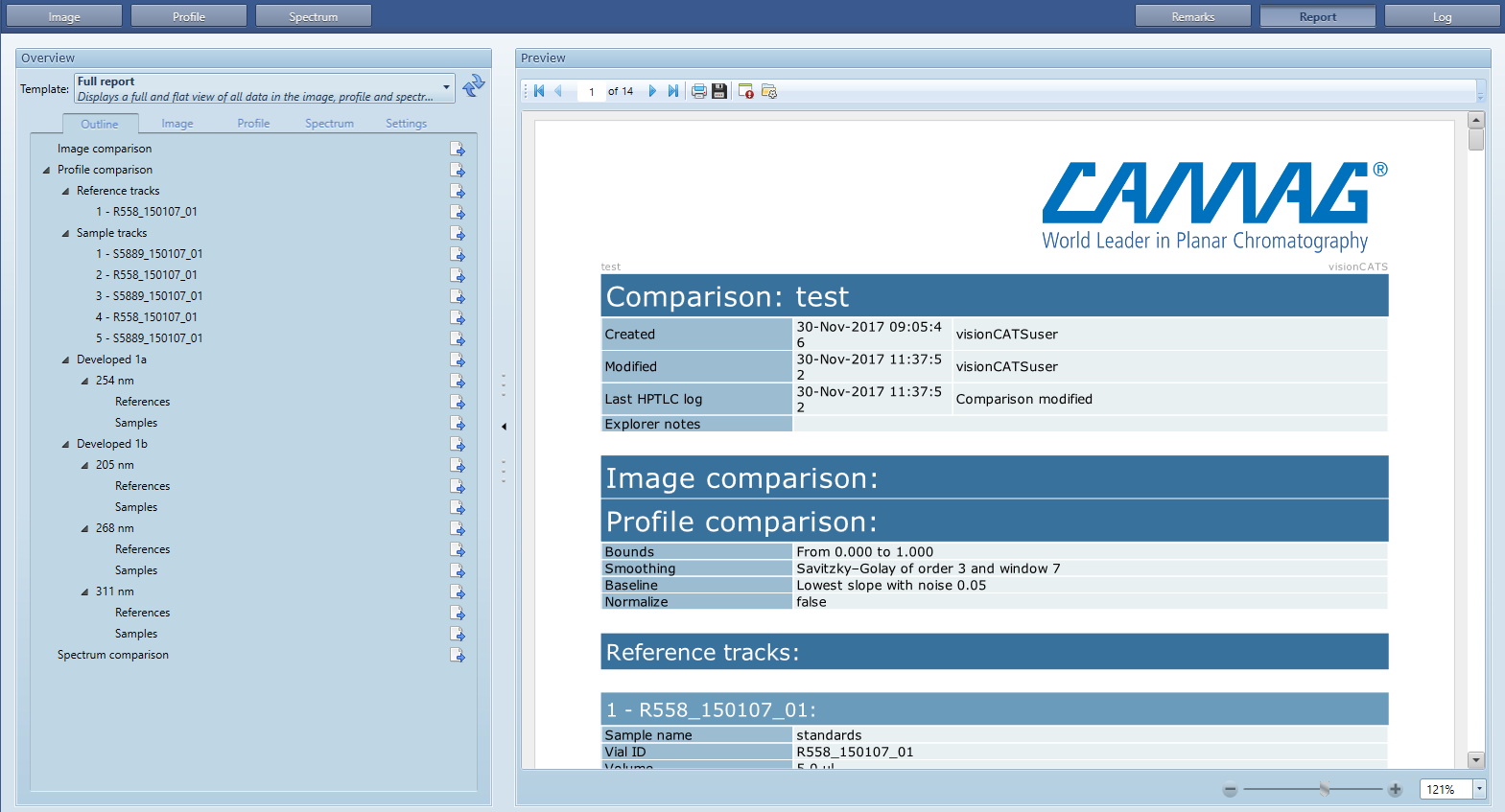Select 5 - S5889_150107_01 sample track
Image resolution: width=1505 pixels, height=812 pixels.
[150, 338]
